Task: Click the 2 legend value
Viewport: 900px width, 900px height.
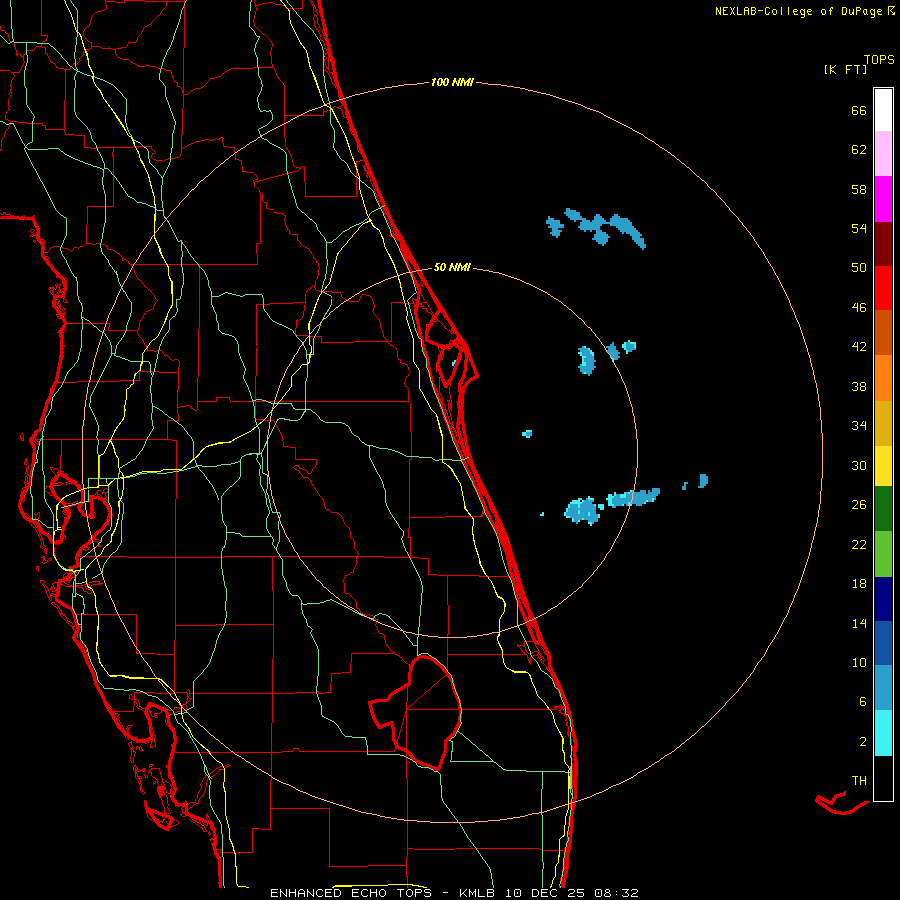Action: (863, 741)
